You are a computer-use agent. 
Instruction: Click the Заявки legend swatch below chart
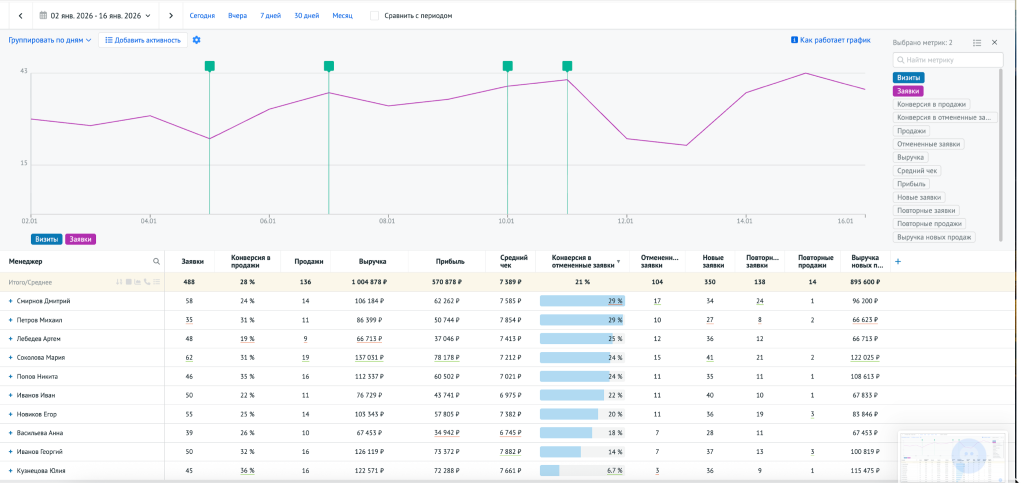click(x=80, y=239)
